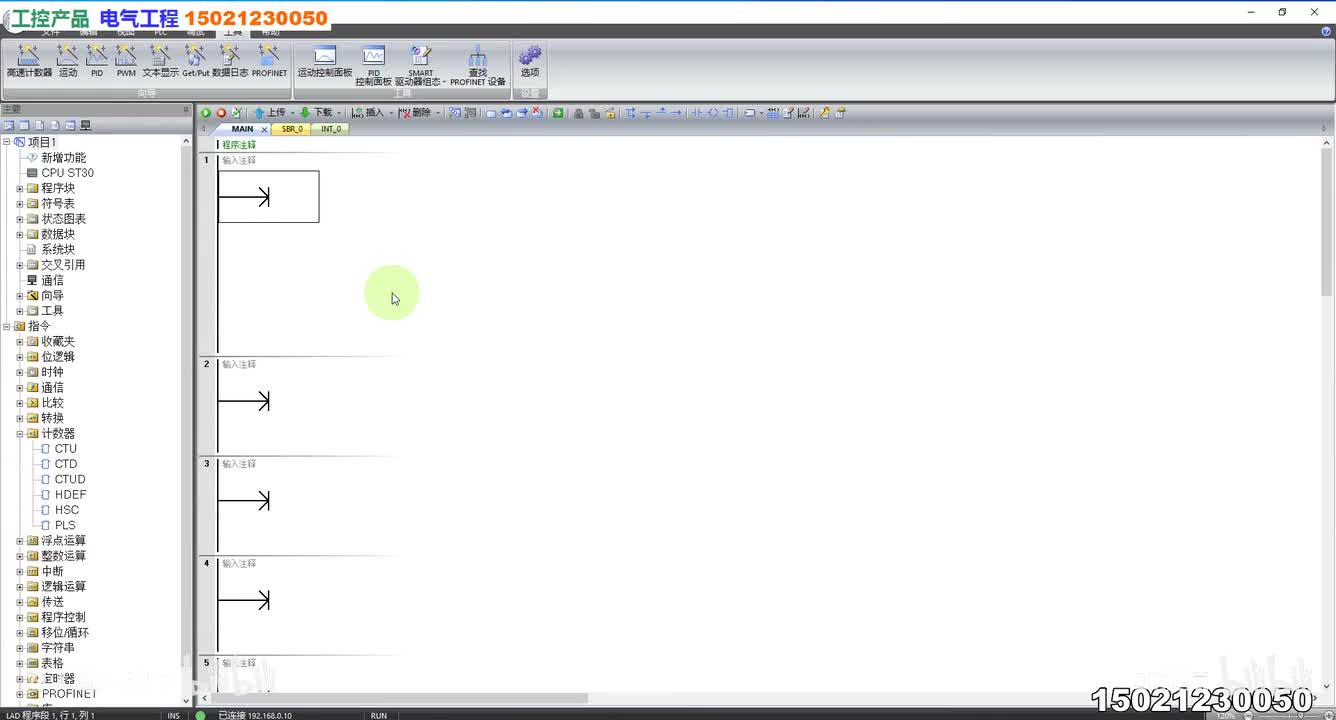Click the red STOP button in editor toolbar
1336x720 pixels.
(x=221, y=113)
